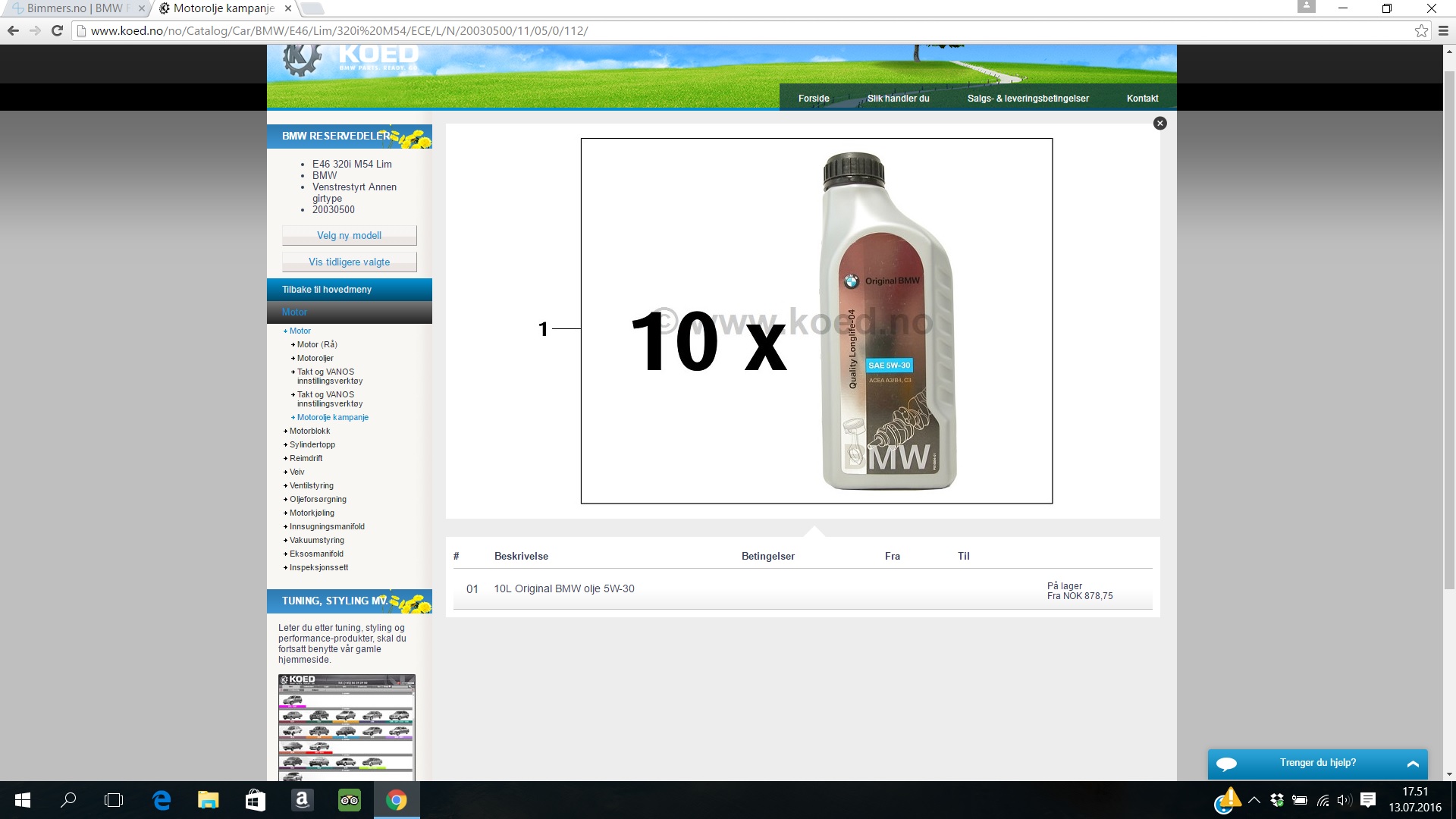The width and height of the screenshot is (1456, 819).
Task: Click Chrome icon in taskbar
Action: [x=396, y=800]
